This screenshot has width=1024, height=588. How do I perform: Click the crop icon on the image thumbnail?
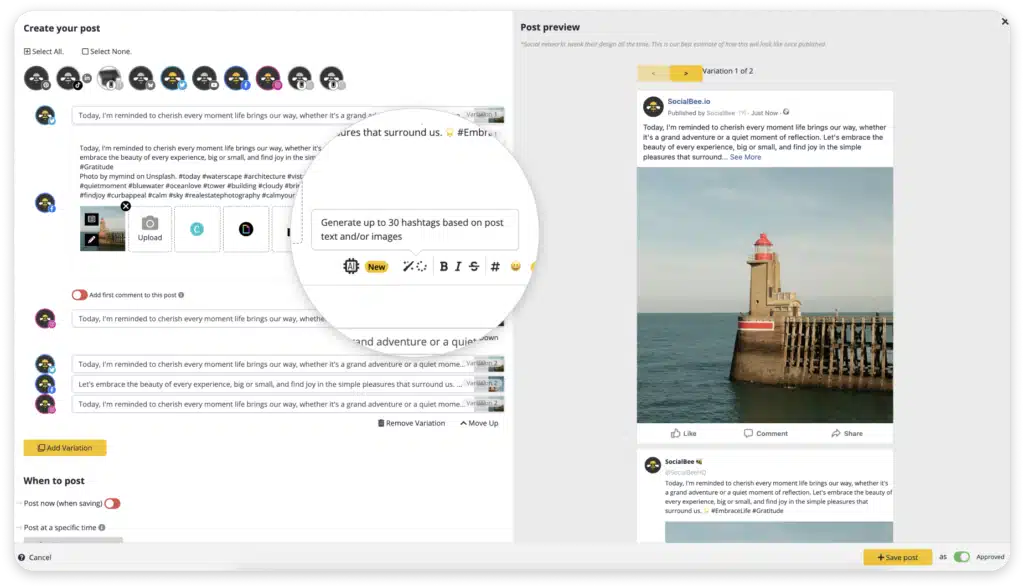point(91,220)
